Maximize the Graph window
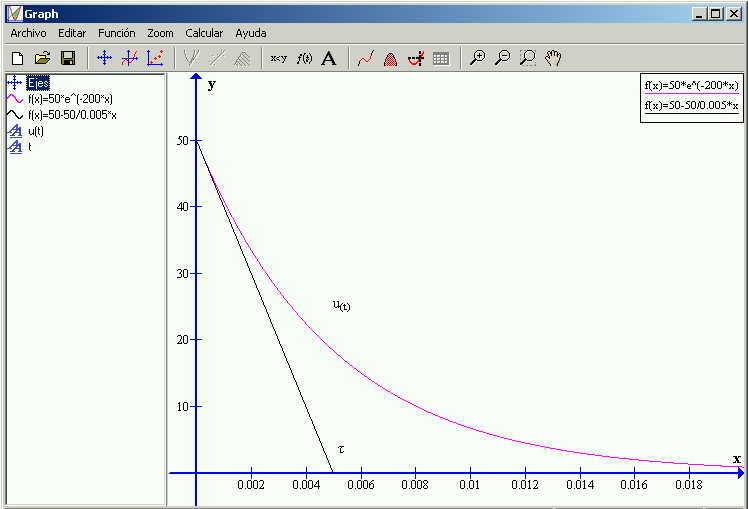The height and width of the screenshot is (509, 748). point(715,14)
